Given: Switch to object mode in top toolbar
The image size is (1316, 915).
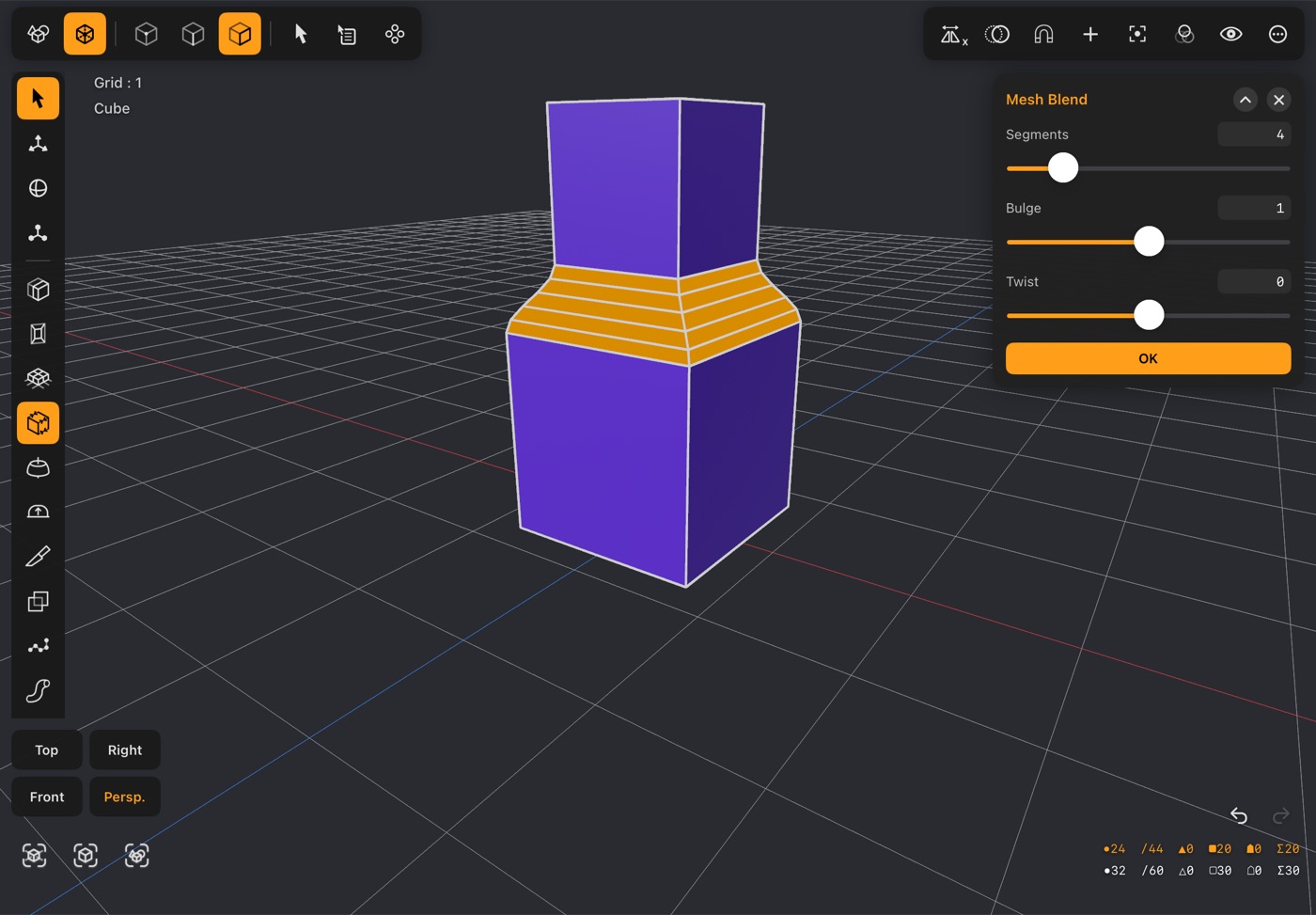Looking at the screenshot, I should point(39,35).
